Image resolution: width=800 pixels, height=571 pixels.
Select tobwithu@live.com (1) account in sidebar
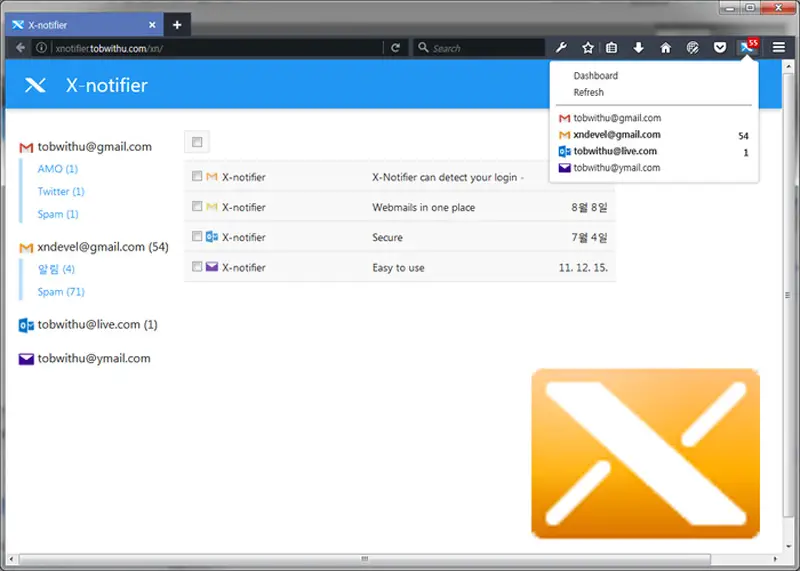click(x=97, y=325)
